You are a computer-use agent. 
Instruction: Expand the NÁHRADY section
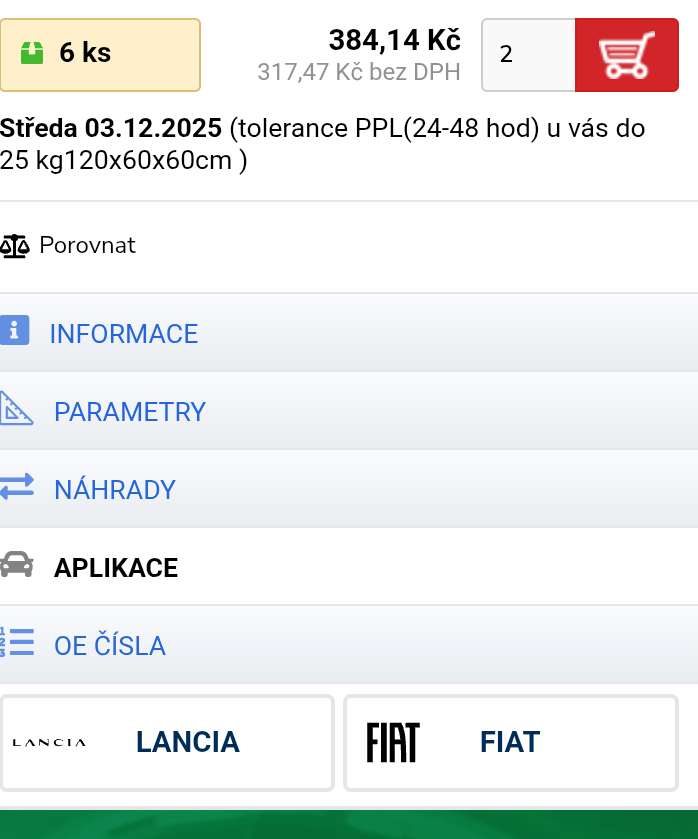click(x=116, y=489)
